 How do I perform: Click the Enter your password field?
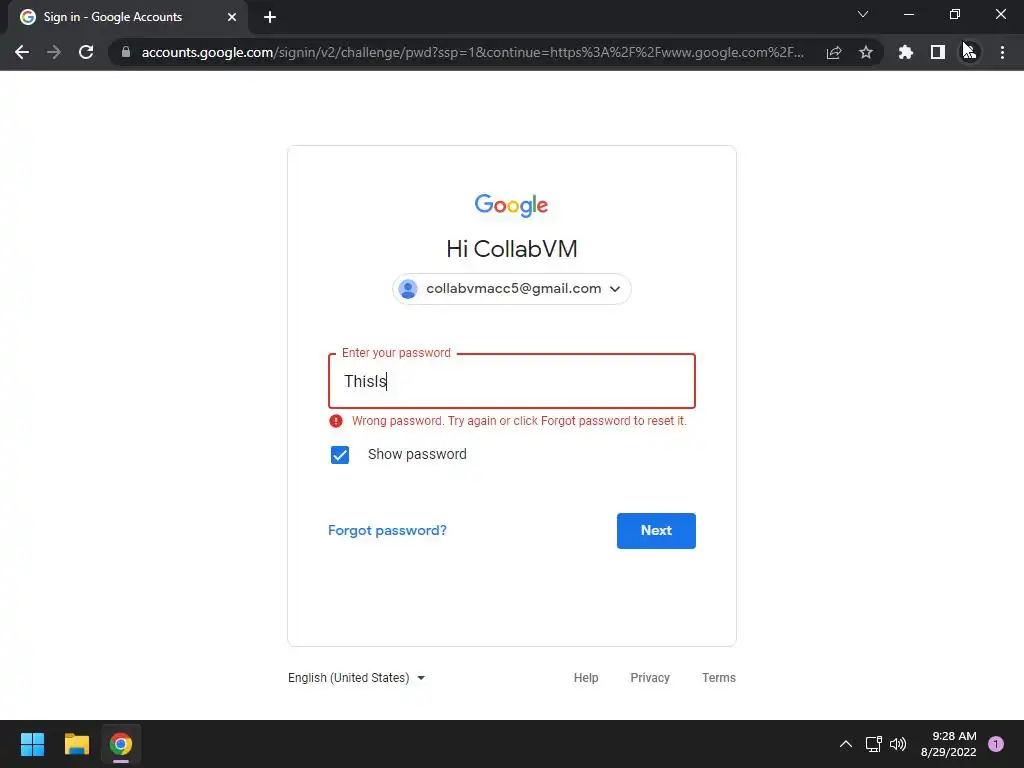pyautogui.click(x=512, y=381)
